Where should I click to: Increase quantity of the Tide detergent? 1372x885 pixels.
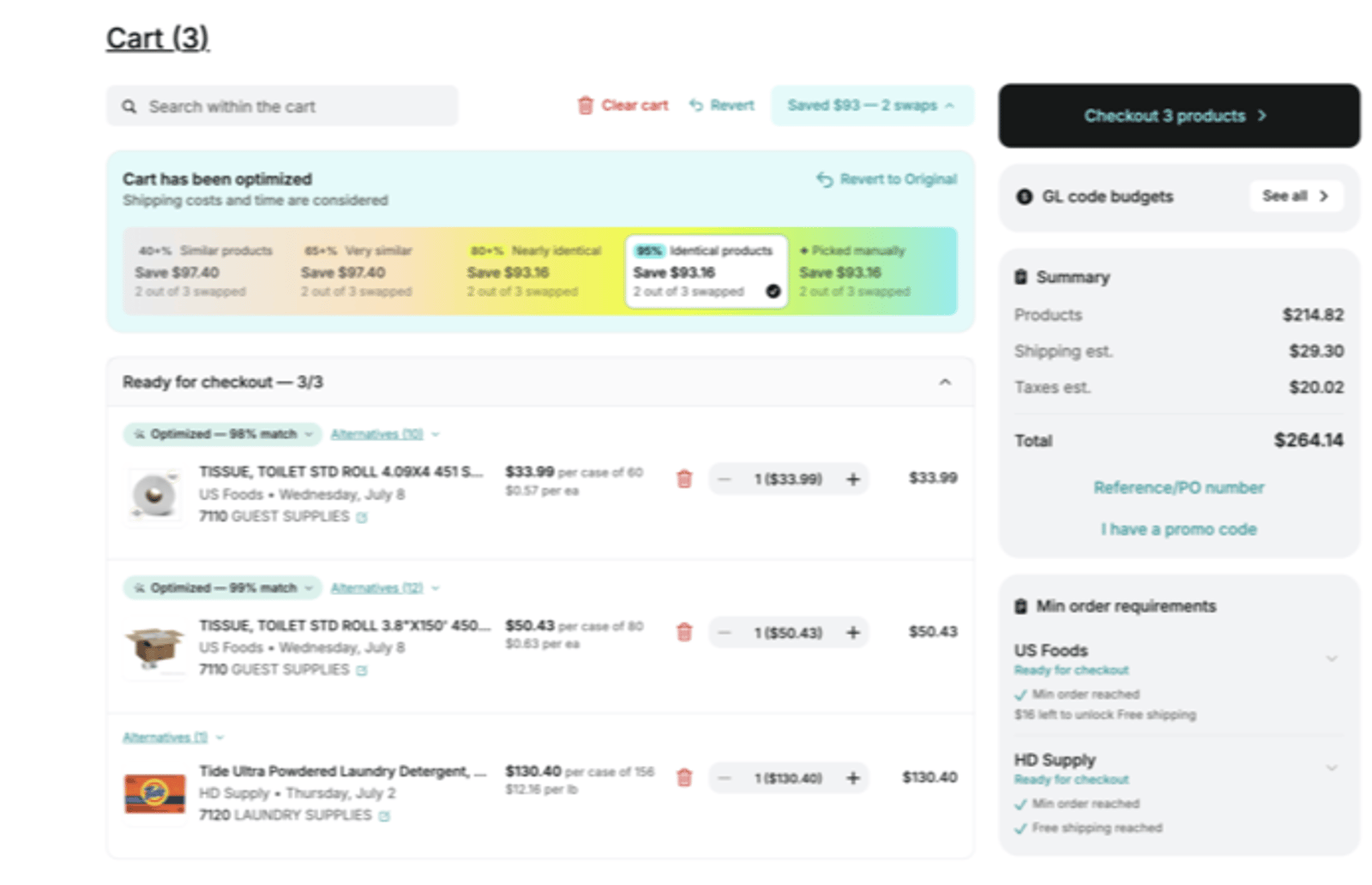(853, 778)
